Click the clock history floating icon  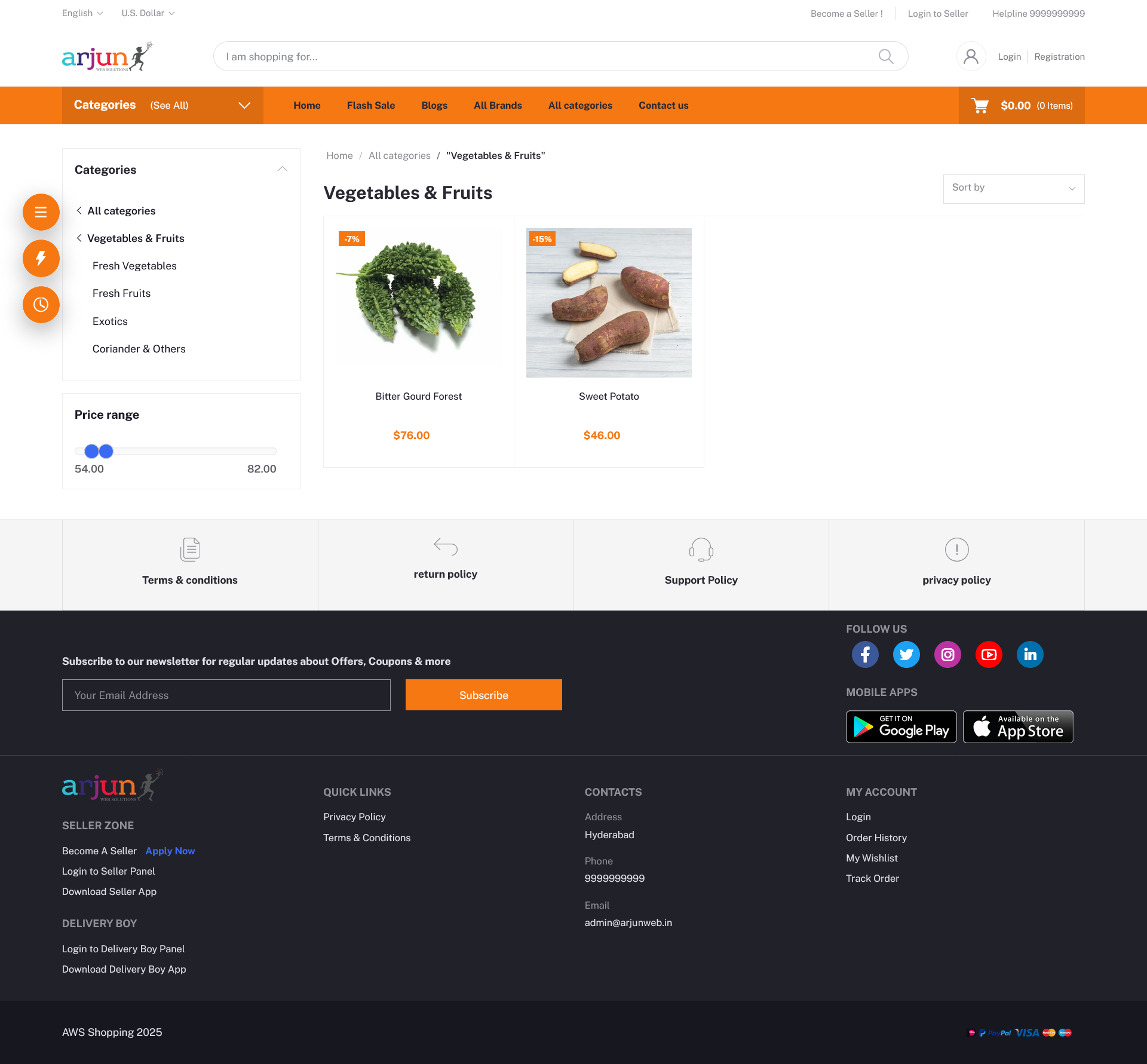[x=41, y=305]
